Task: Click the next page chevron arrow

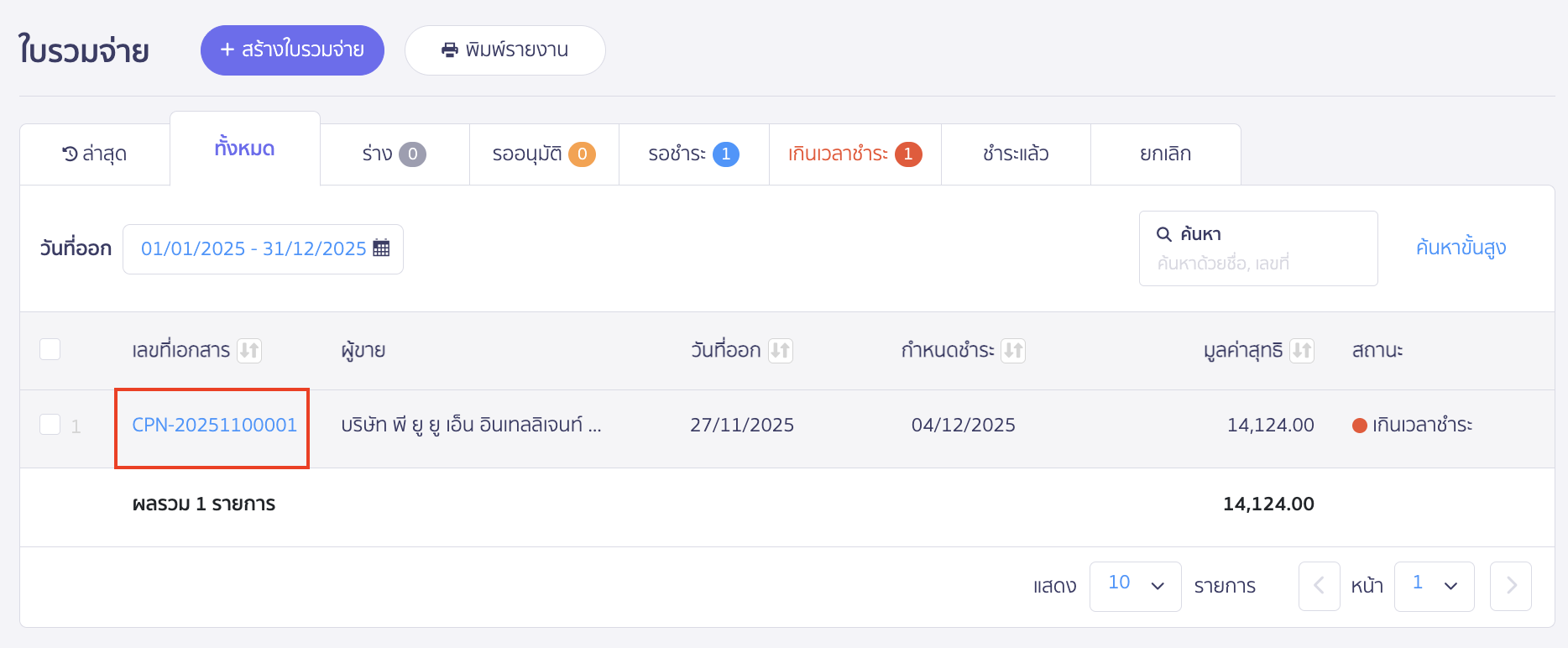Action: [x=1510, y=586]
